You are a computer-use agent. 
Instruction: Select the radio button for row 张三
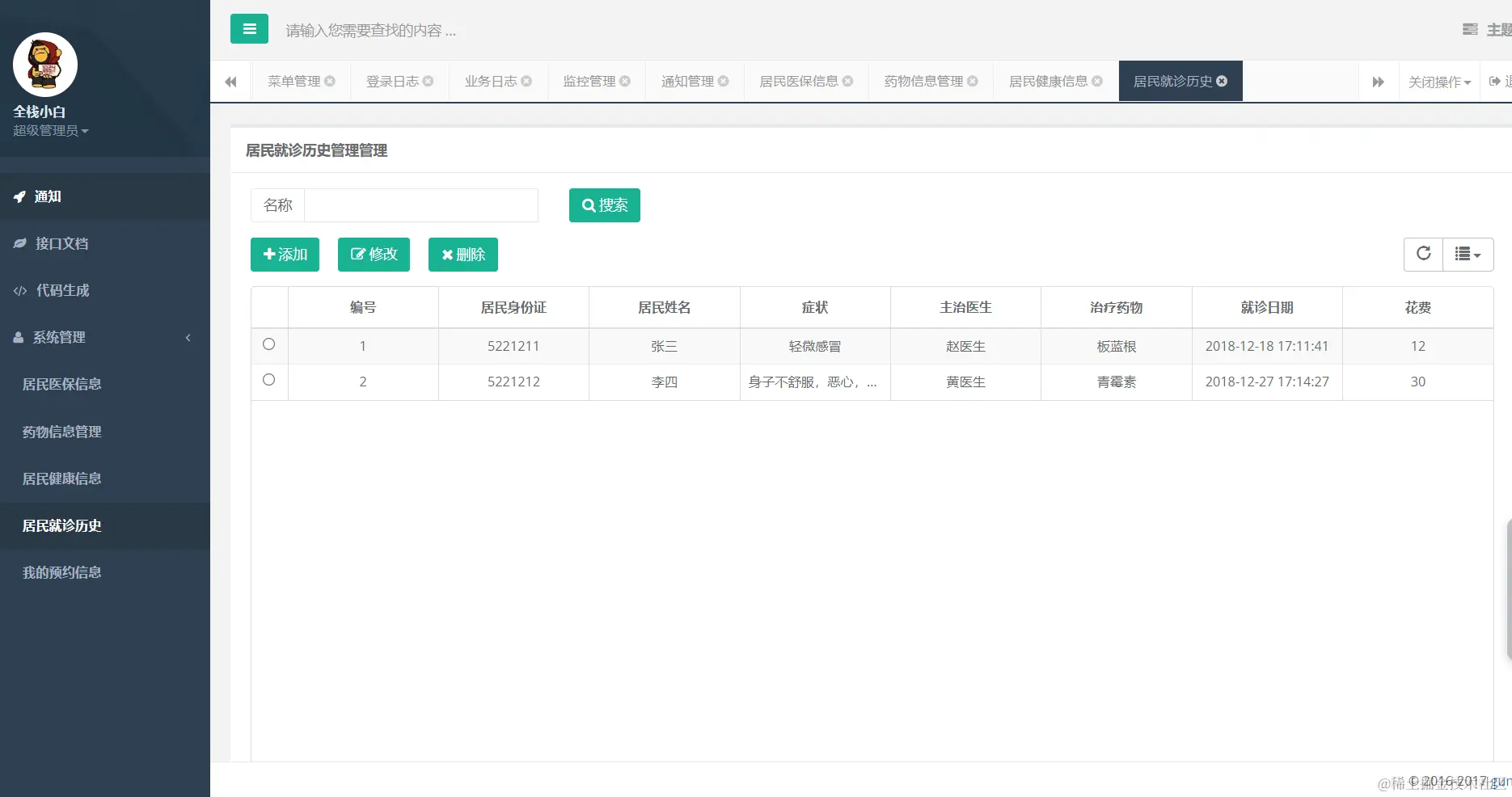(269, 344)
